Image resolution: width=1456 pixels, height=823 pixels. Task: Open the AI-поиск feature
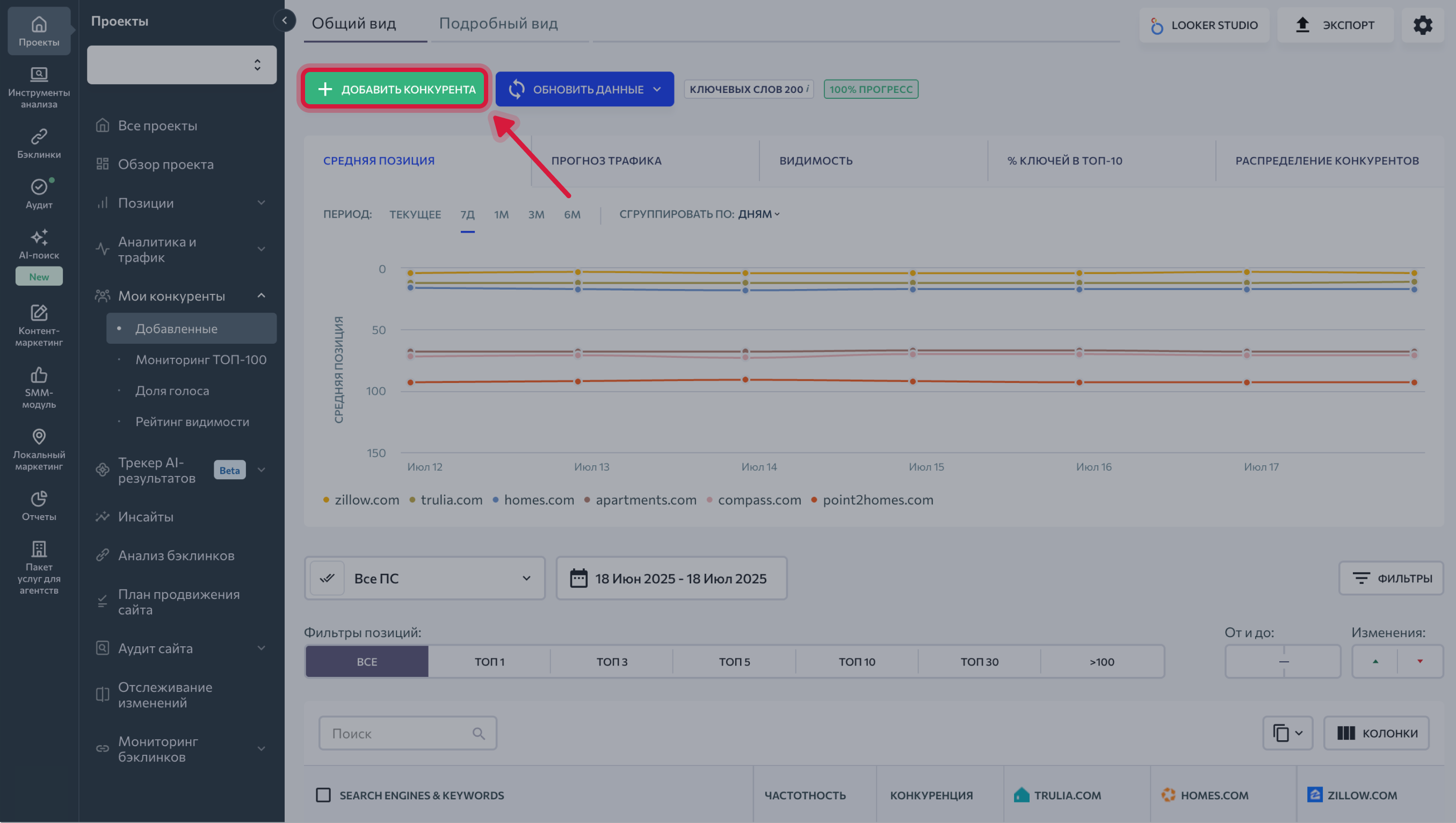click(x=39, y=244)
